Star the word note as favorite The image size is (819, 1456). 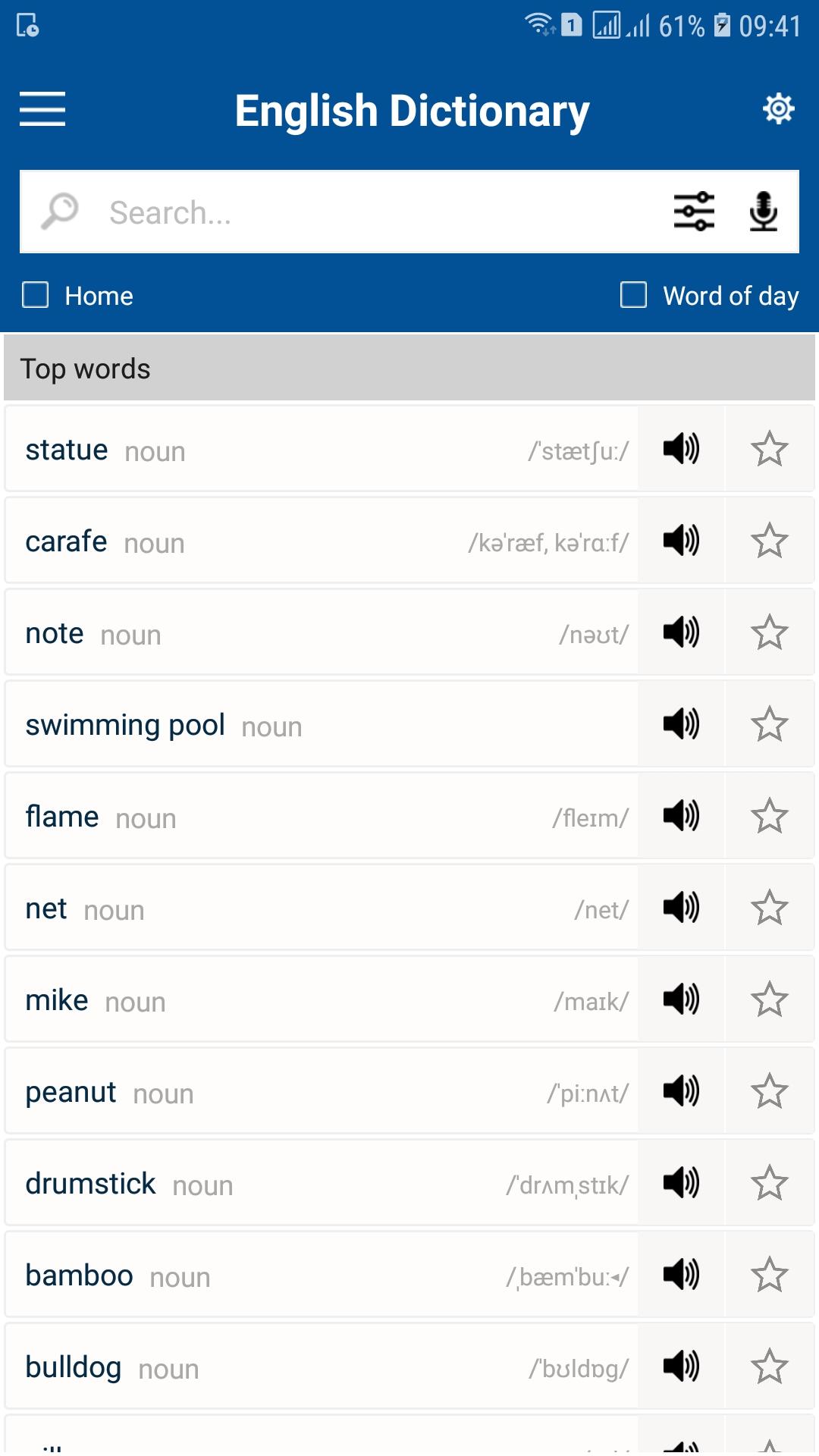tap(769, 632)
